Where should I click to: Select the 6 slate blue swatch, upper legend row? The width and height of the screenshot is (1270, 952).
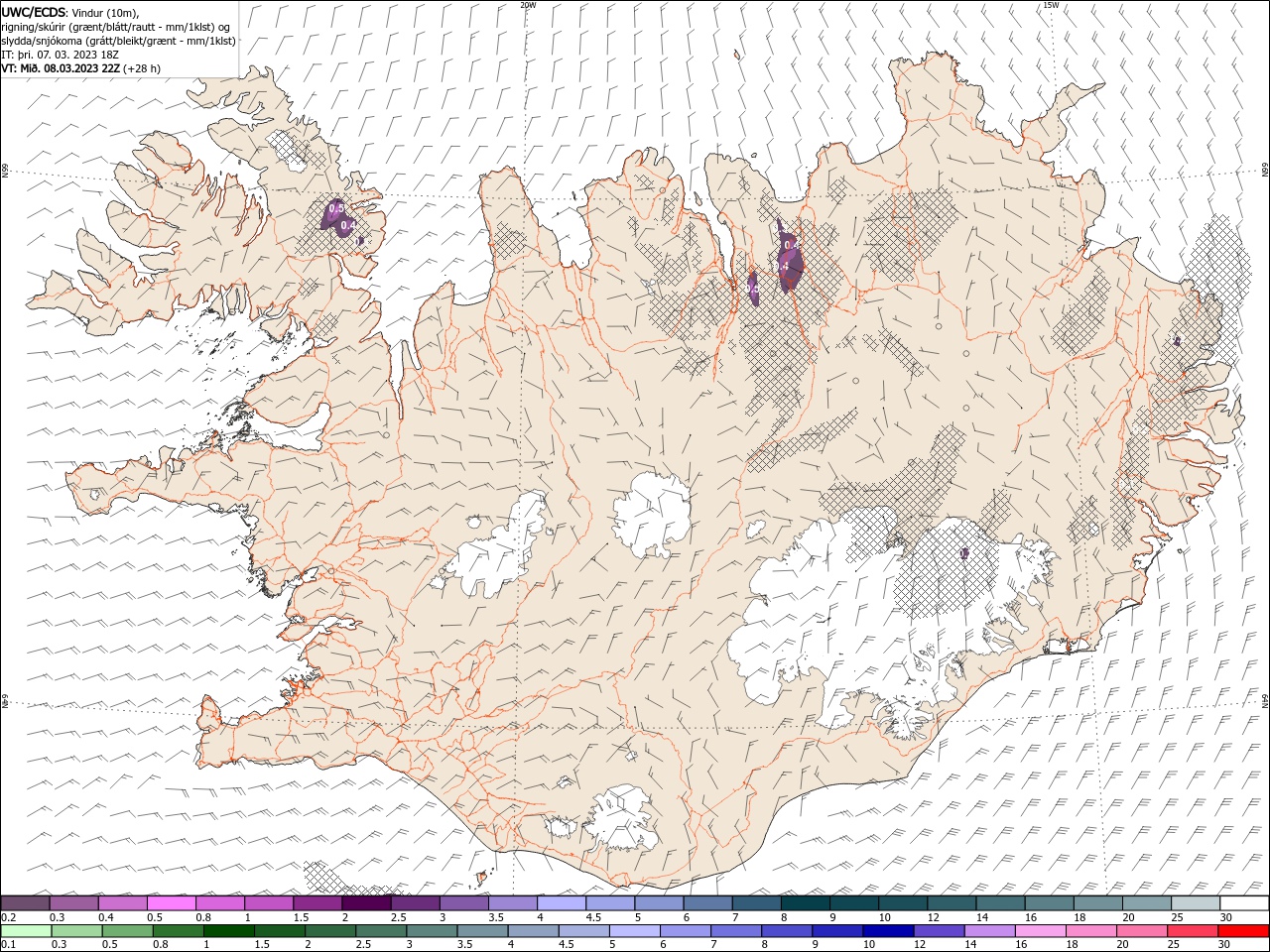pos(708,903)
